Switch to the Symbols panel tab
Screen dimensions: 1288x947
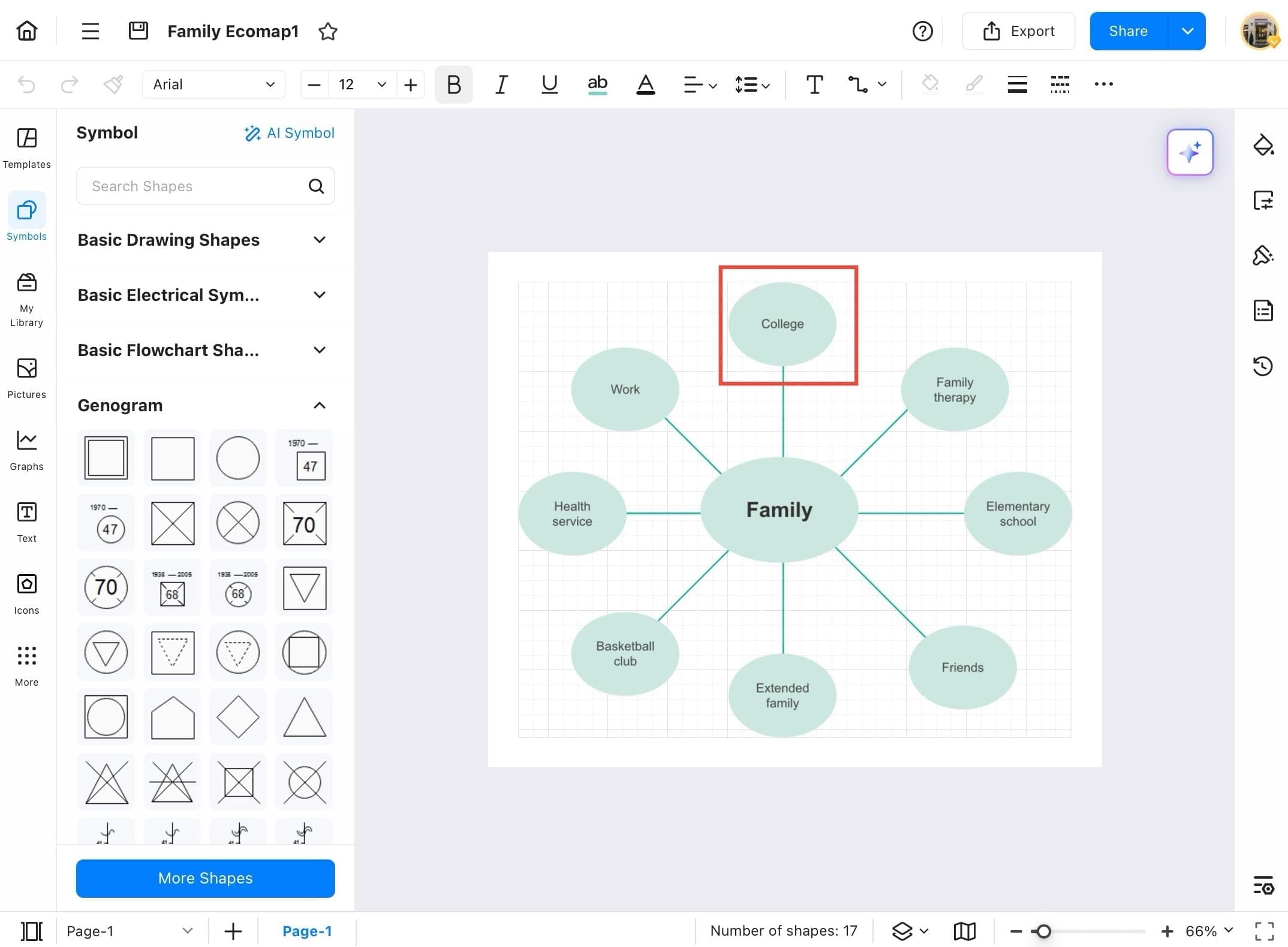pos(26,218)
